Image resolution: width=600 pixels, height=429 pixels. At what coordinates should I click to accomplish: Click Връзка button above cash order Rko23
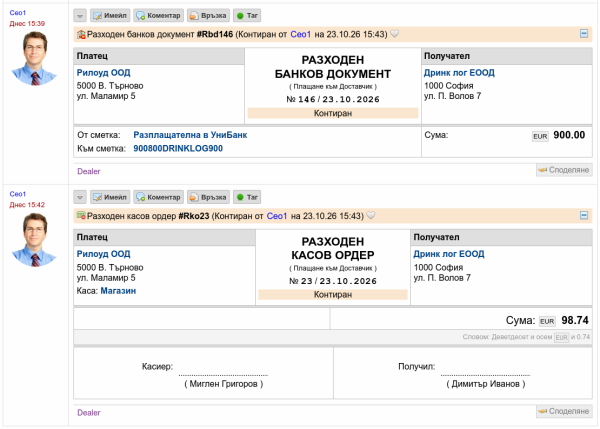coord(209,197)
